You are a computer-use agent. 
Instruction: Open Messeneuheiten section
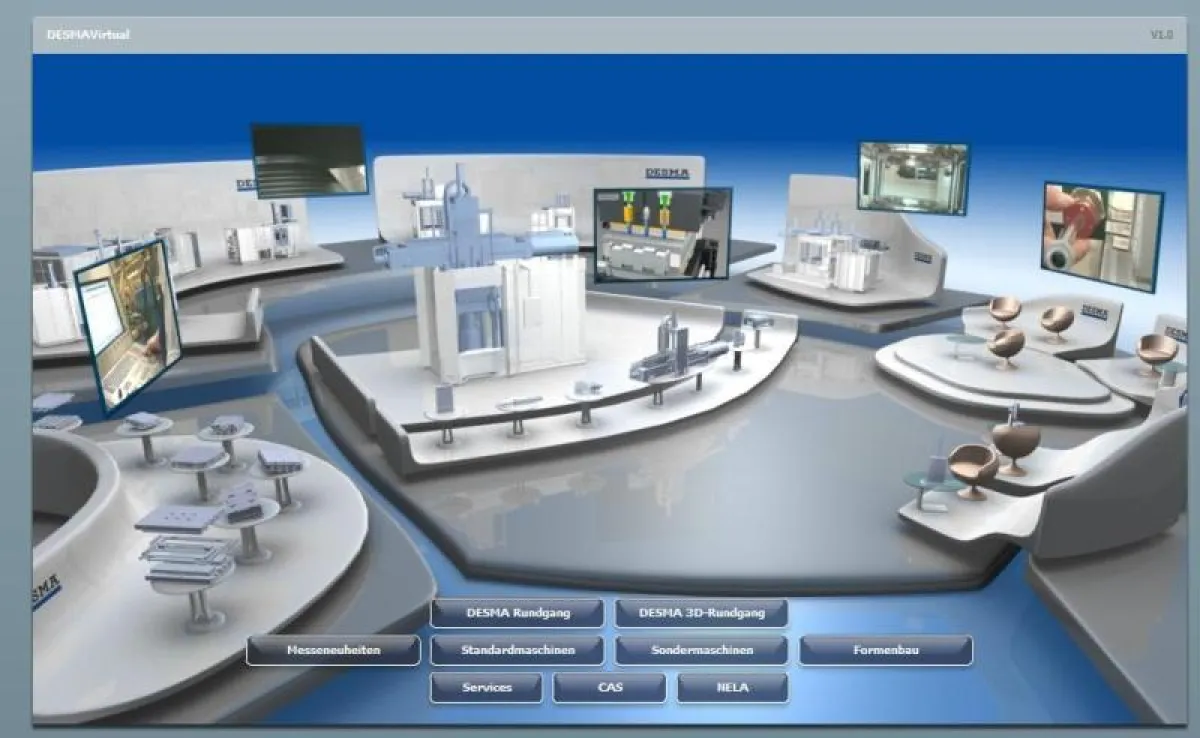pos(333,650)
